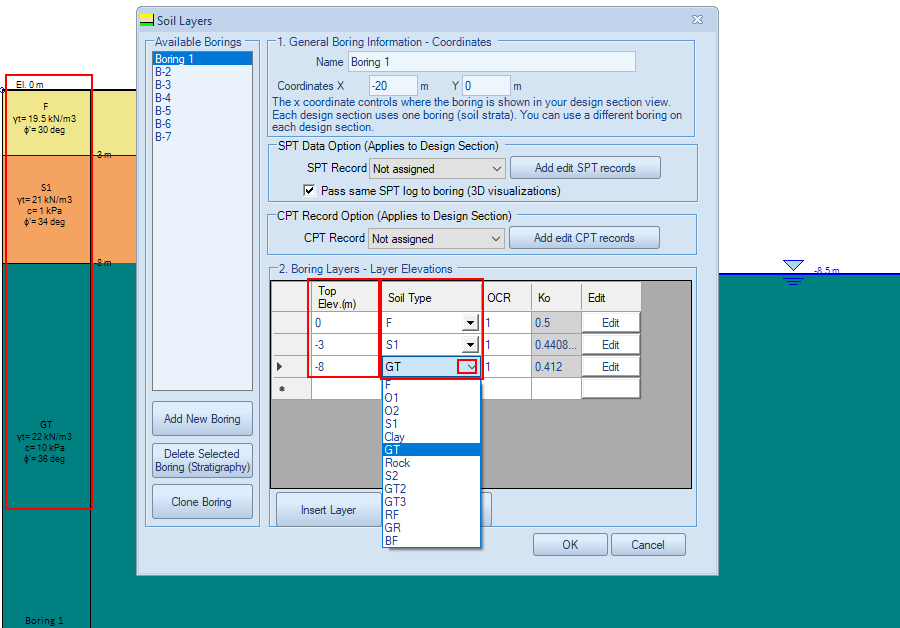Select B-4 in Available Borings

(x=202, y=98)
